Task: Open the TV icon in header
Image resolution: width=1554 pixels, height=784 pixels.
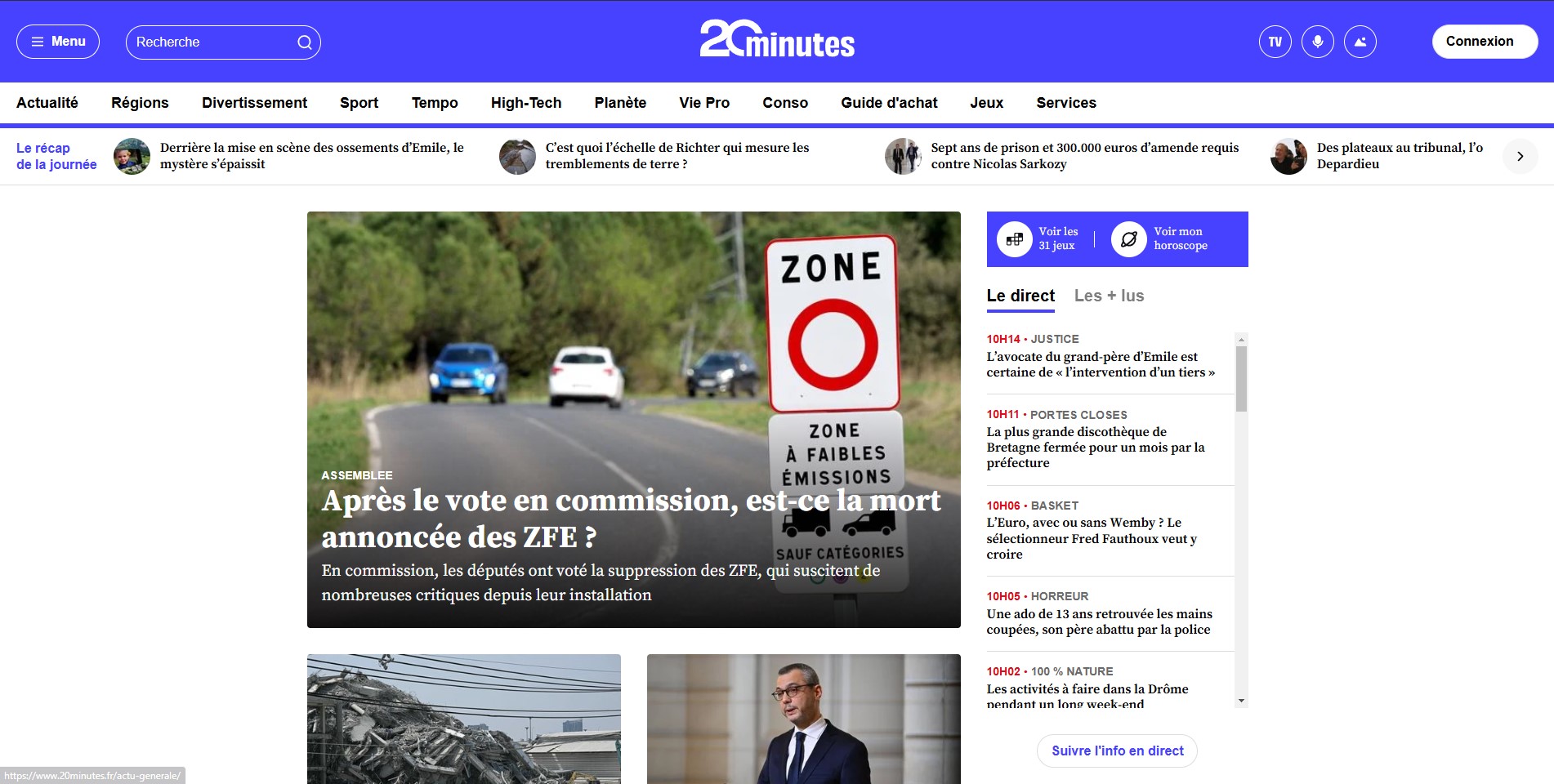Action: point(1275,42)
